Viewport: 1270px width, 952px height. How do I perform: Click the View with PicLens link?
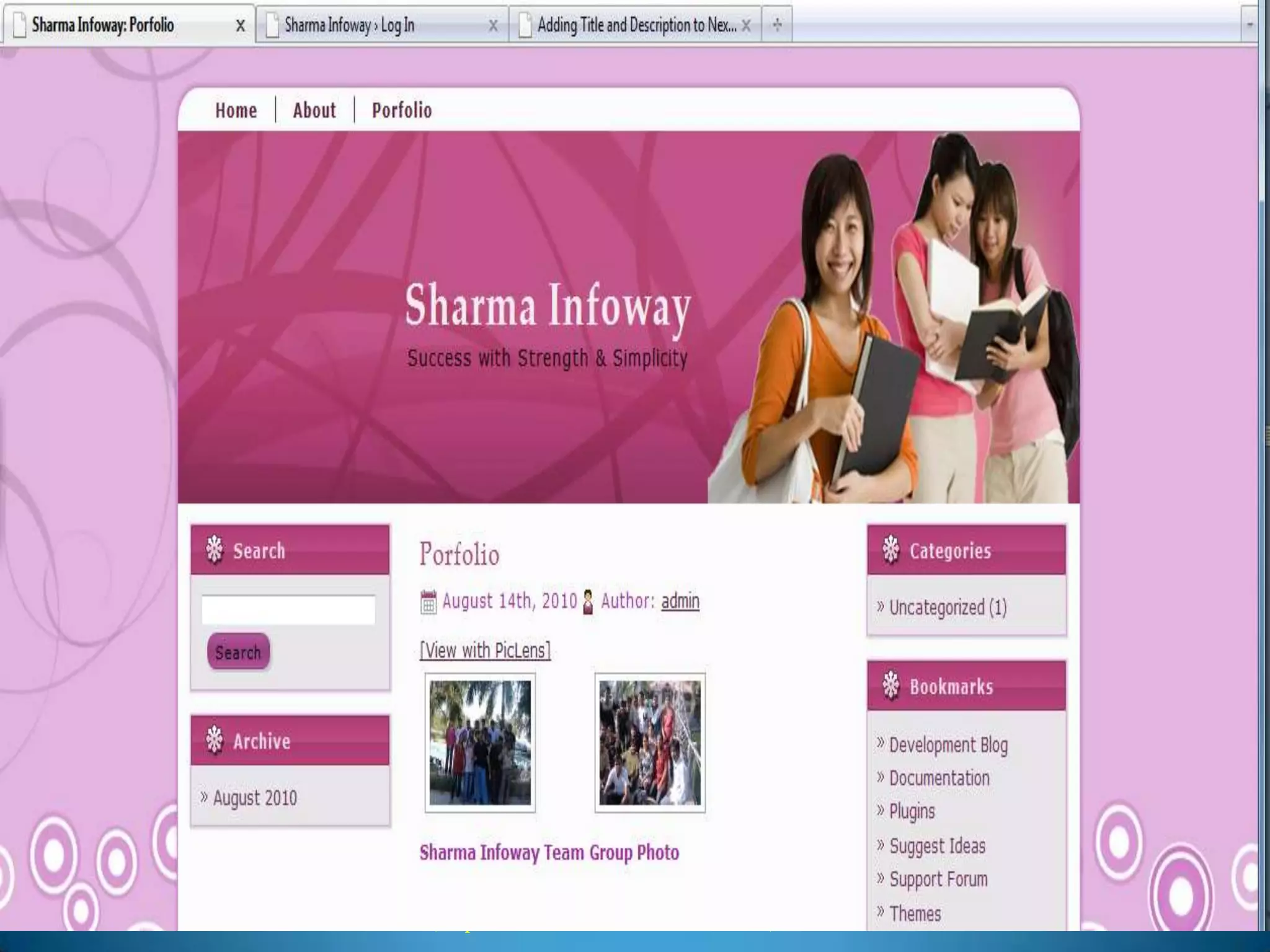tap(485, 650)
